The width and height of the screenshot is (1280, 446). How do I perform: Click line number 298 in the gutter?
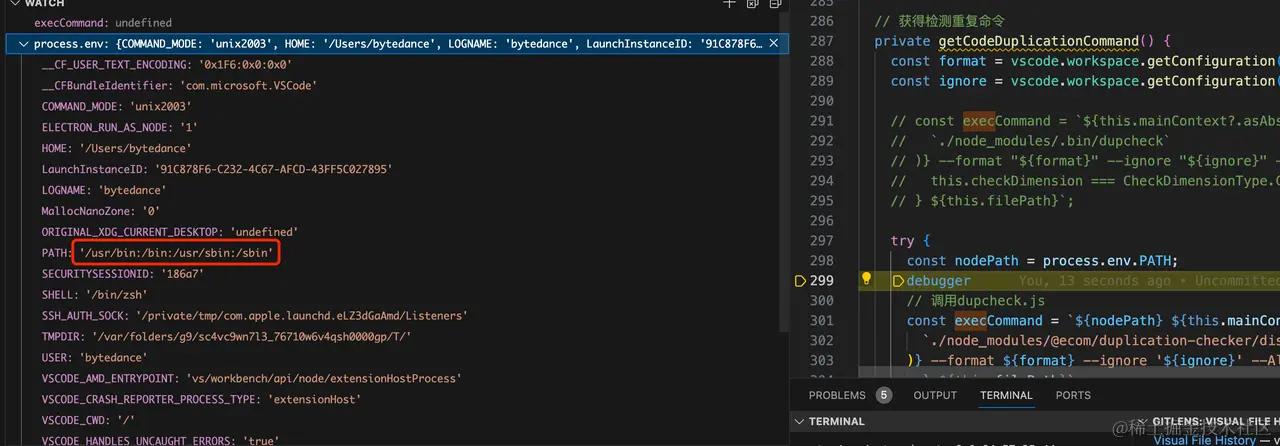coord(821,261)
